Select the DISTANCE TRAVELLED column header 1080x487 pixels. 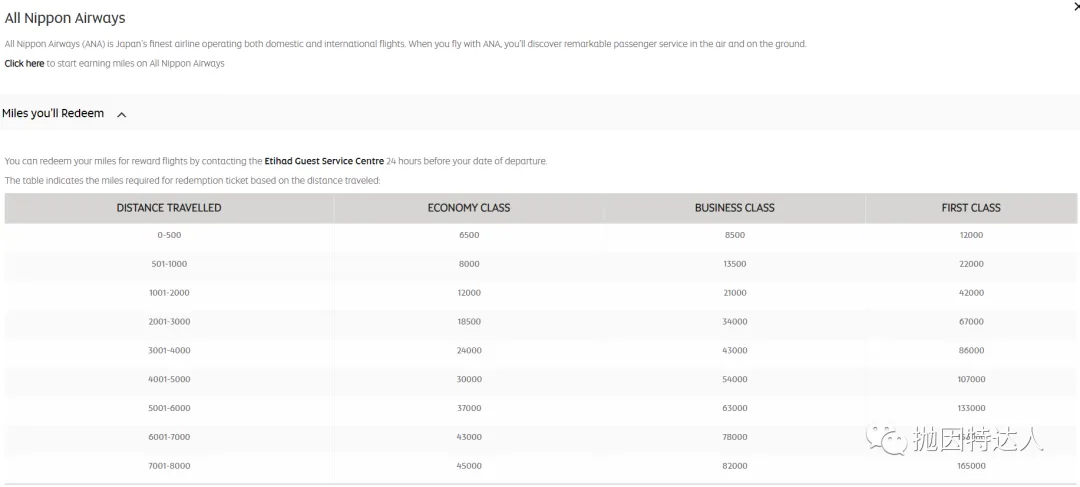pos(169,207)
